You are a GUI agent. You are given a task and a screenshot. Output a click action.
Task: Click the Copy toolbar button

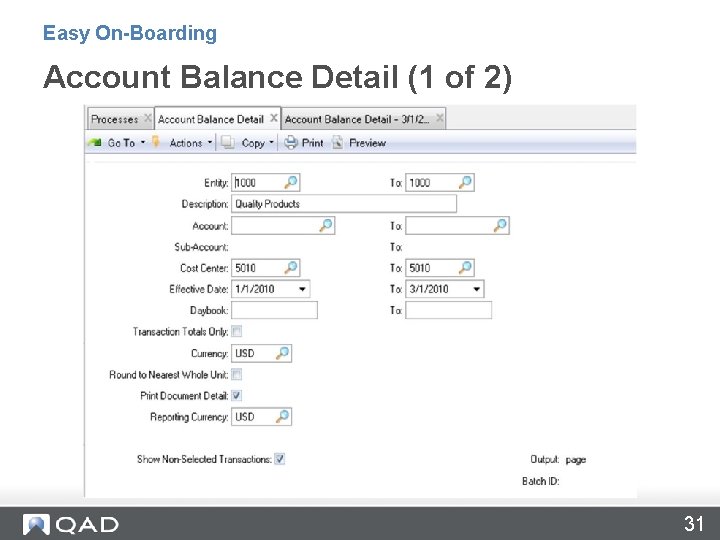pos(248,143)
